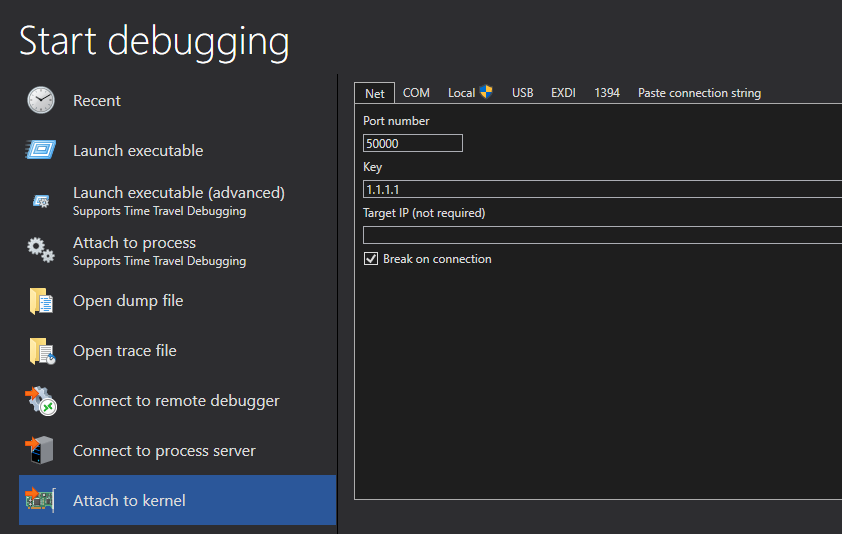Open the EXDI tab
This screenshot has width=842, height=534.
(563, 93)
